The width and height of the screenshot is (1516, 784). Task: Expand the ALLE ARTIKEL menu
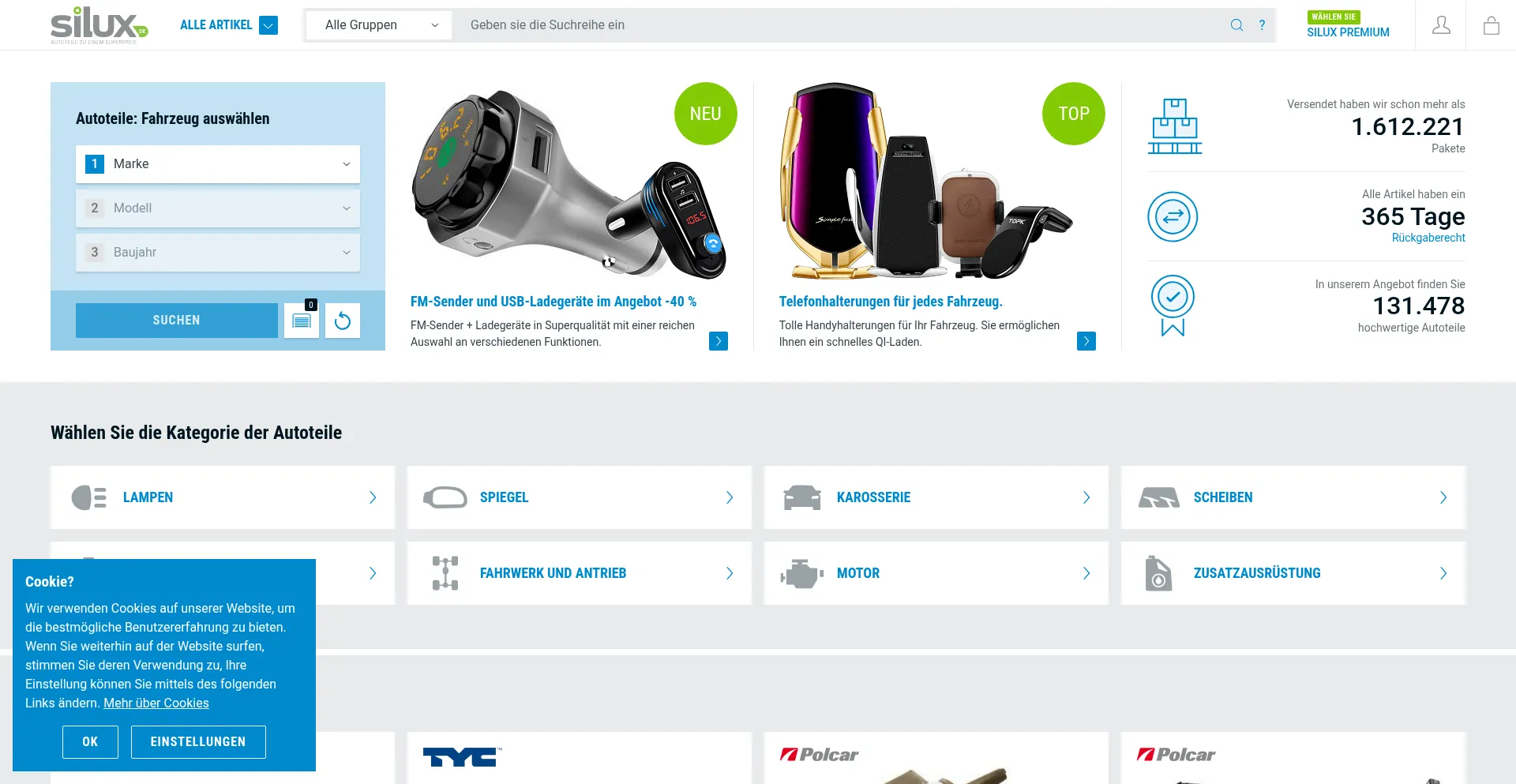click(x=228, y=25)
